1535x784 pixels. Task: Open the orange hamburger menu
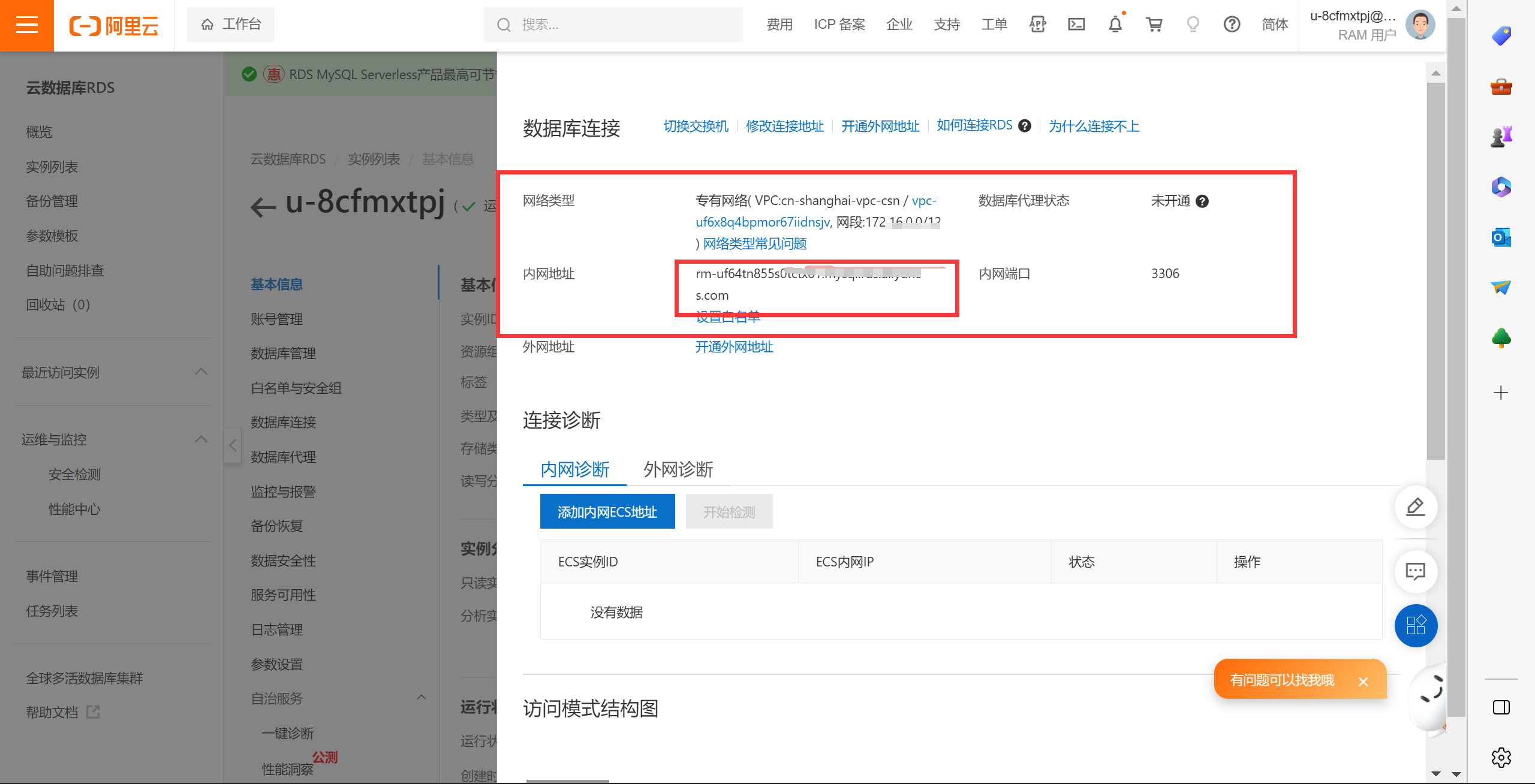26,25
